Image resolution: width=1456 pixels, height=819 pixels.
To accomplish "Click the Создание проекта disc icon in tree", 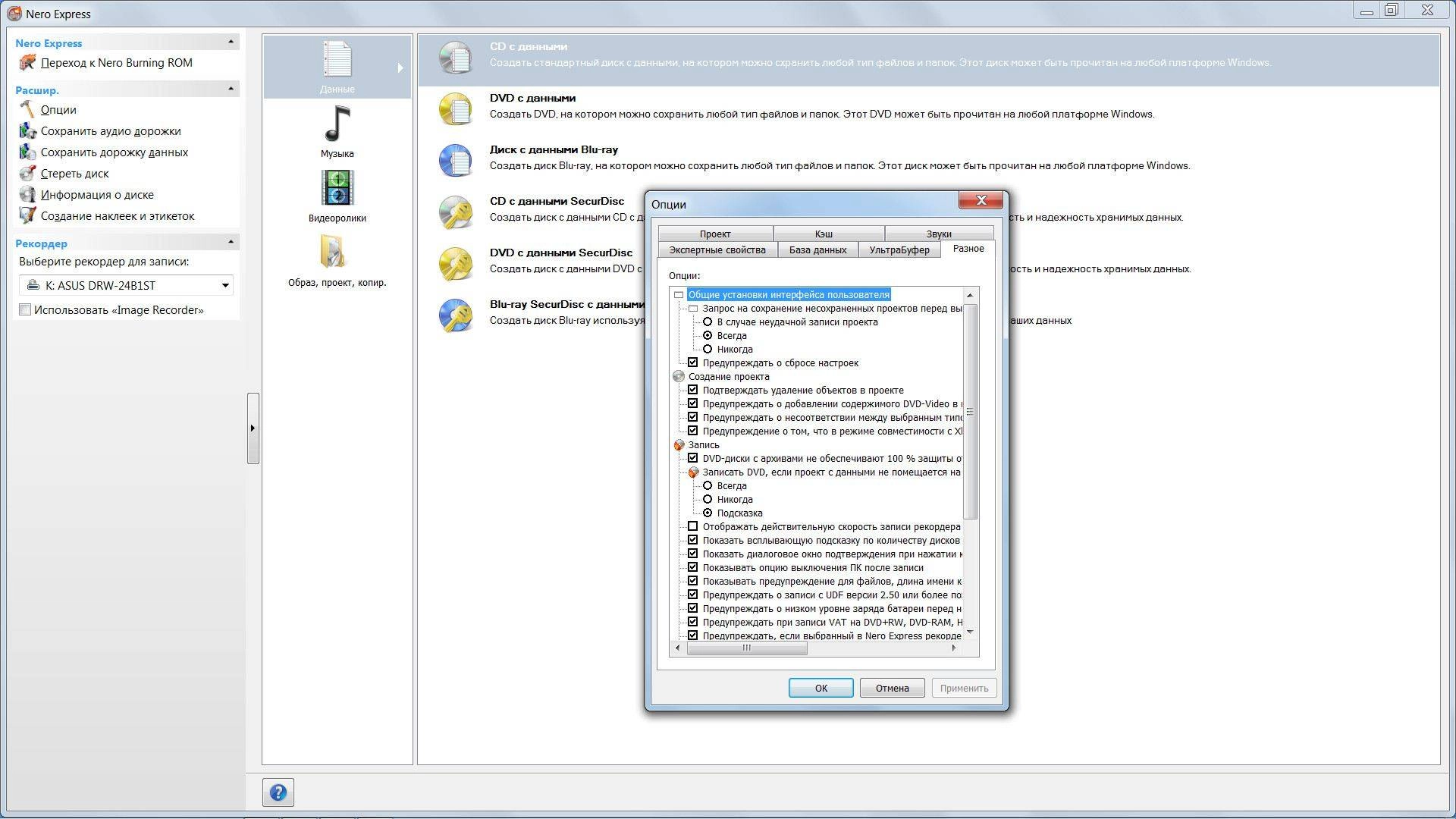I will 679,377.
